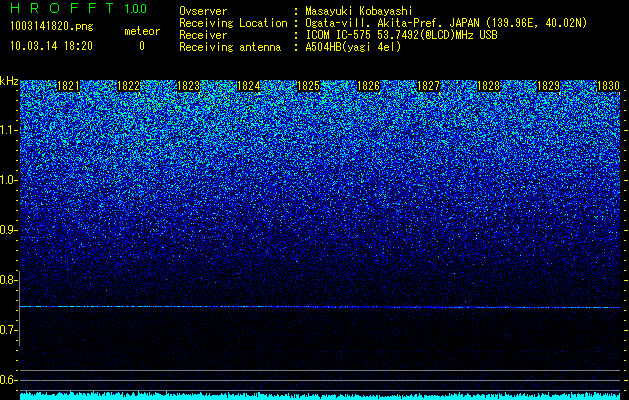Click the 1823 time marker
This screenshot has height=400, width=629.
[x=189, y=86]
